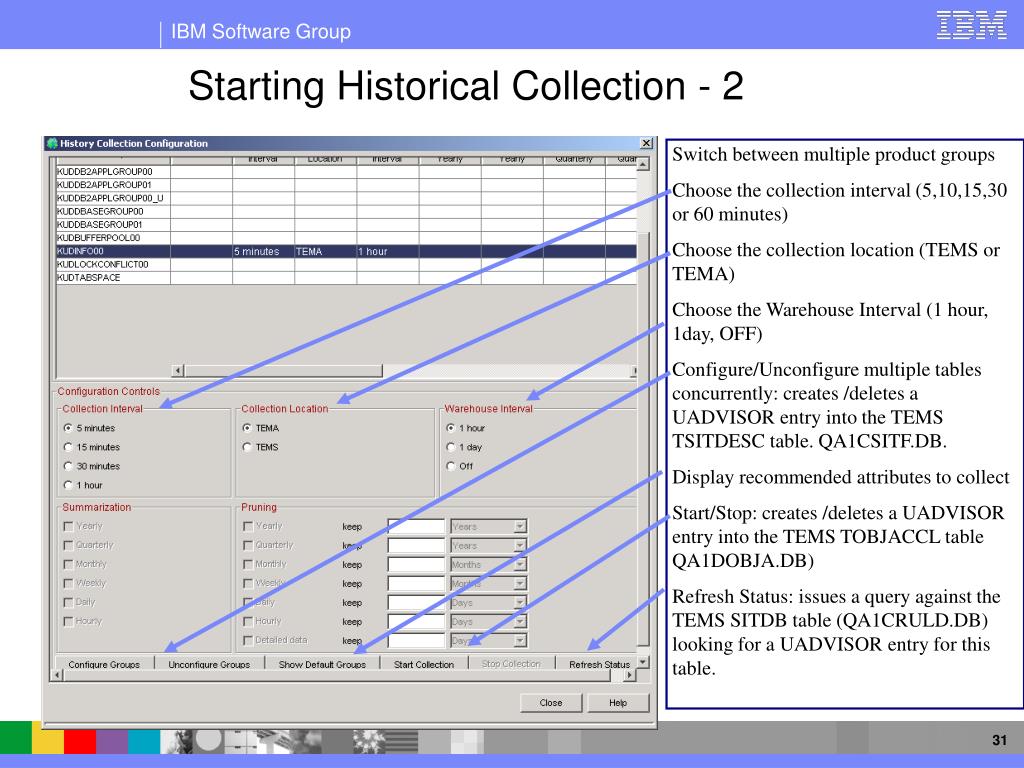
Task: Select the 5 minutes collection interval
Action: (68, 428)
